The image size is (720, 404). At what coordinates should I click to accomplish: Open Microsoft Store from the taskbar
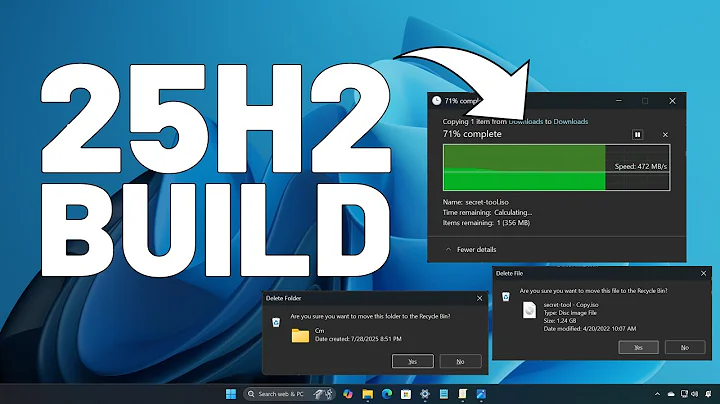coord(405,394)
